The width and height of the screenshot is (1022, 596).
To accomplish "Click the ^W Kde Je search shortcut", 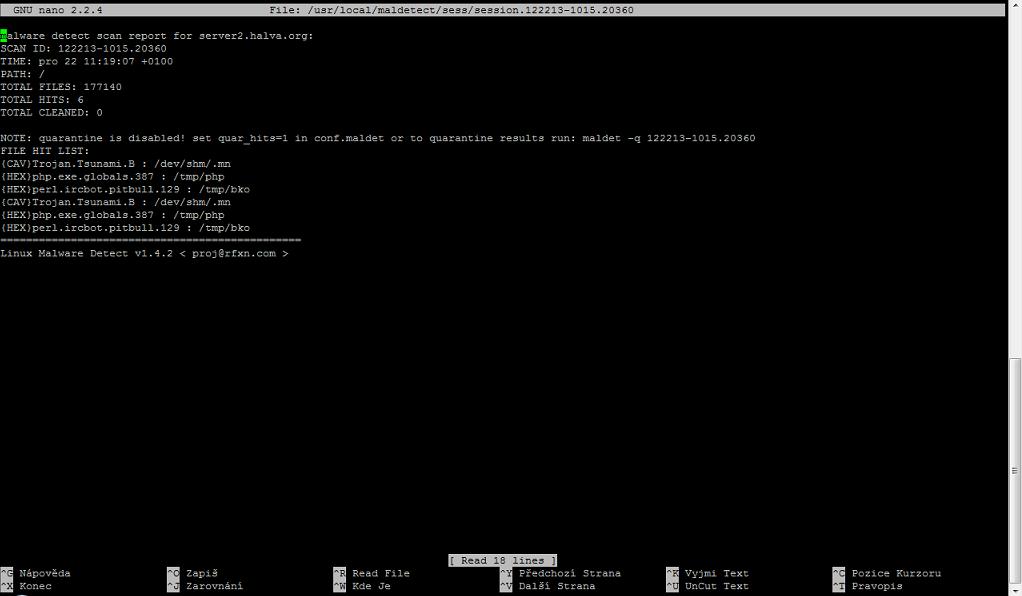I will click(362, 586).
